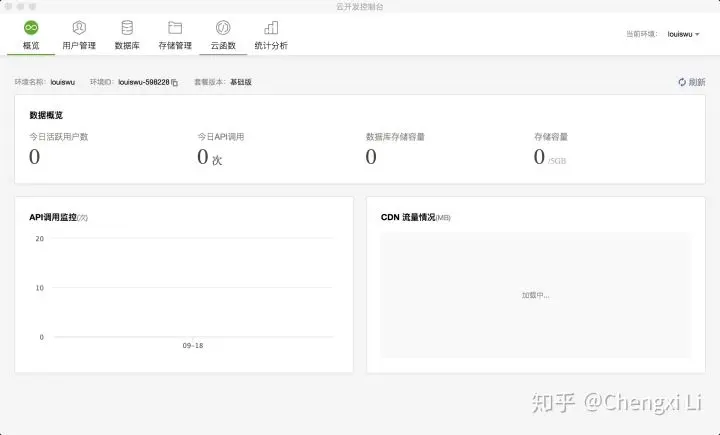Open the 云函数 cloud function icon

tap(223, 28)
